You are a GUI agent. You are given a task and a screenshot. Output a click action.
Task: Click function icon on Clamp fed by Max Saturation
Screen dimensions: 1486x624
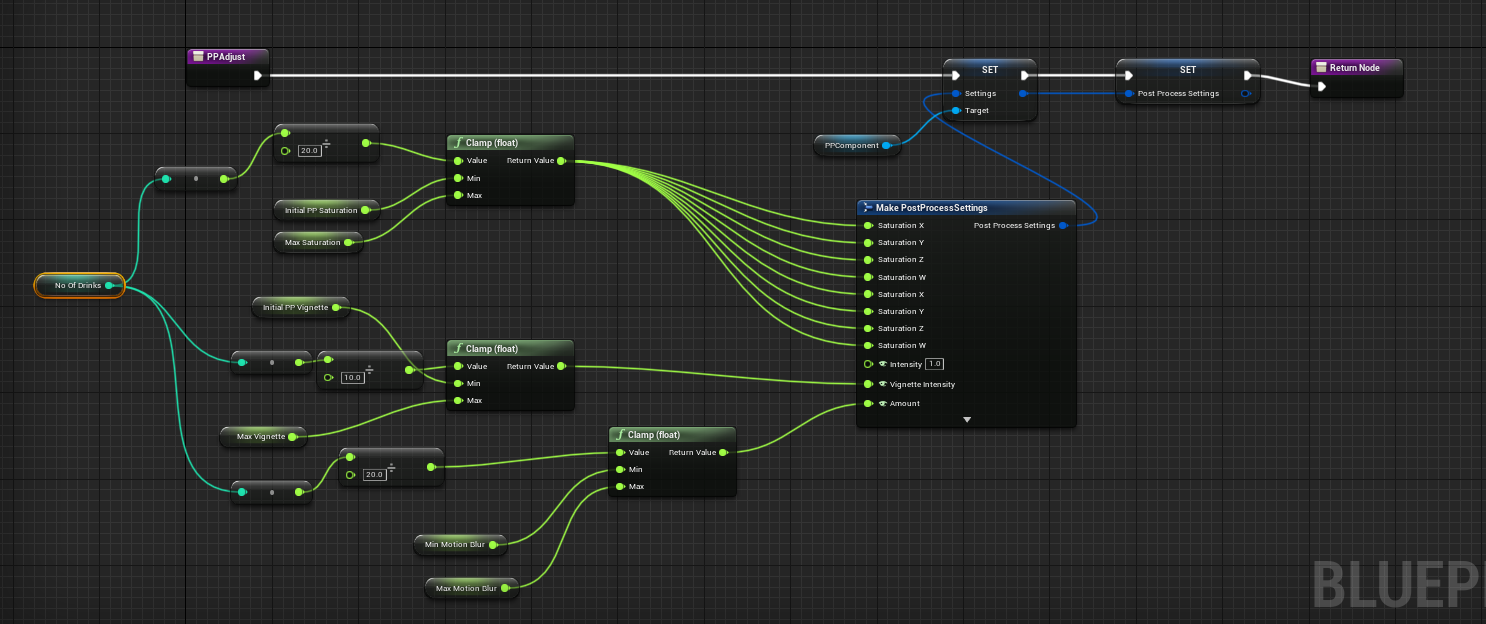[458, 143]
